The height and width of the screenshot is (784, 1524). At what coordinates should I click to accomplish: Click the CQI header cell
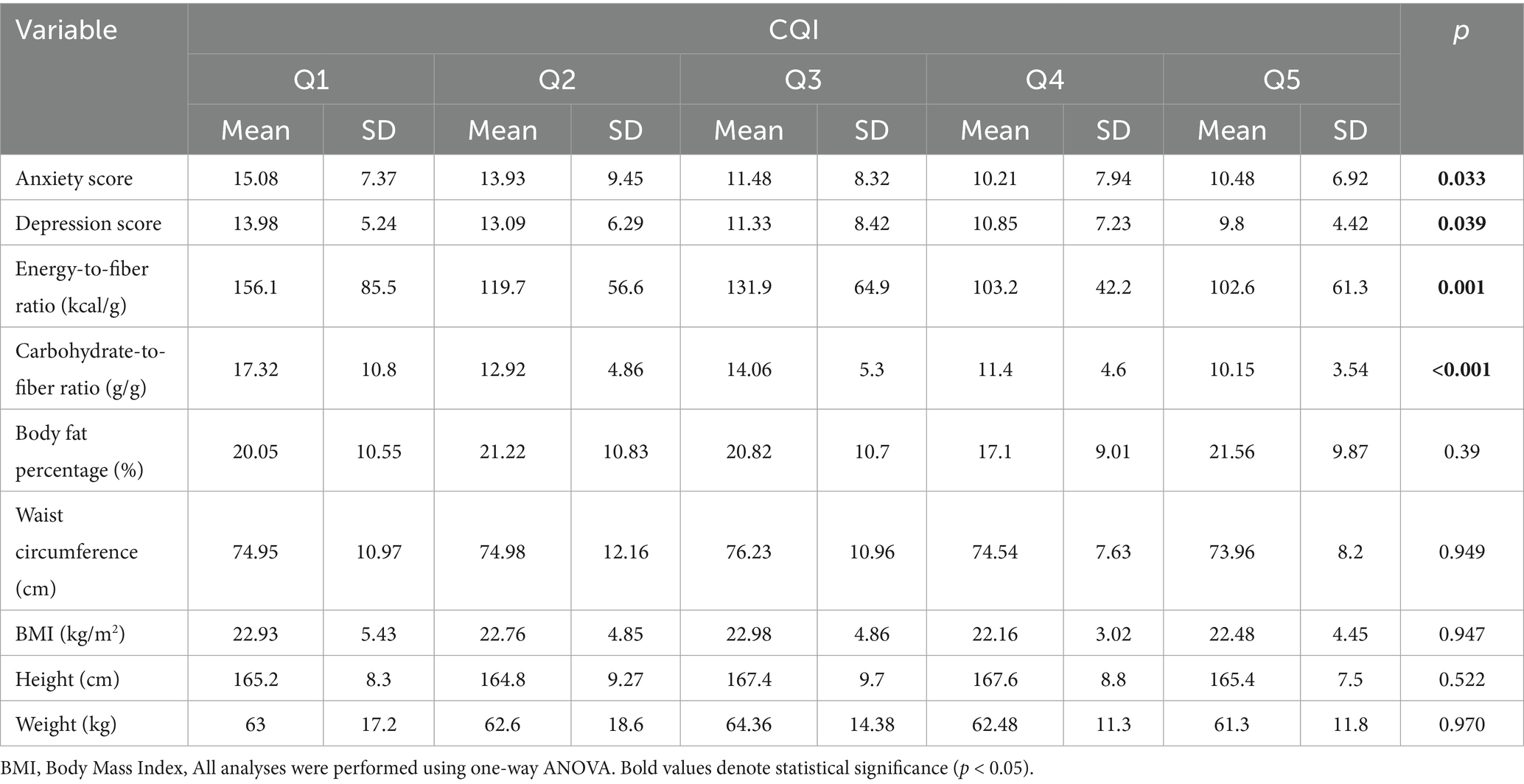[x=794, y=30]
